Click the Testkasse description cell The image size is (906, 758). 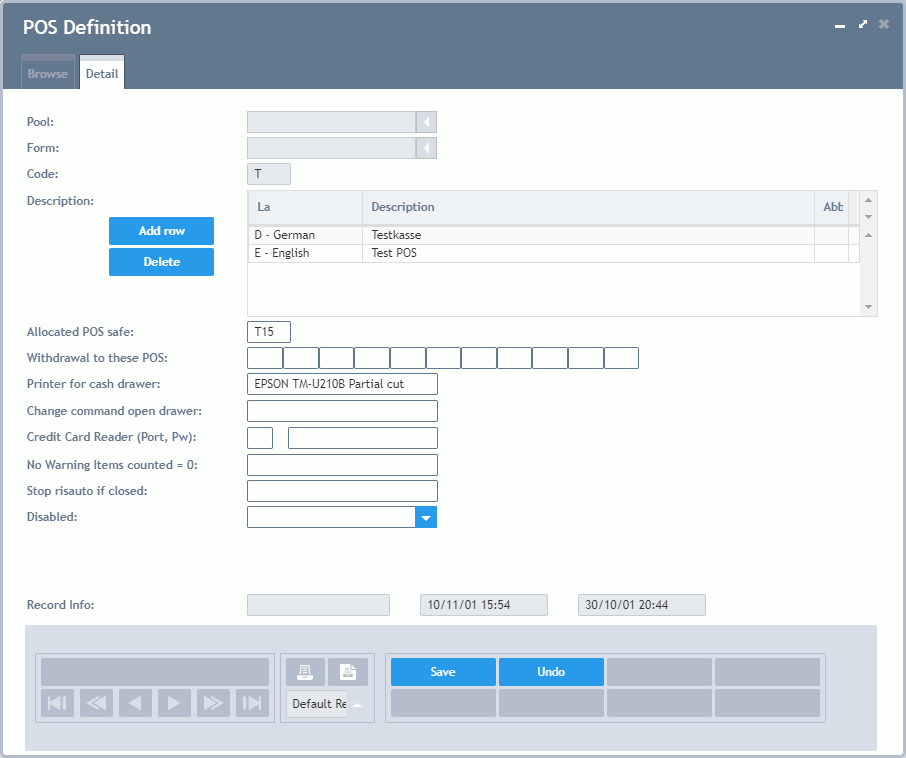pyautogui.click(x=588, y=235)
